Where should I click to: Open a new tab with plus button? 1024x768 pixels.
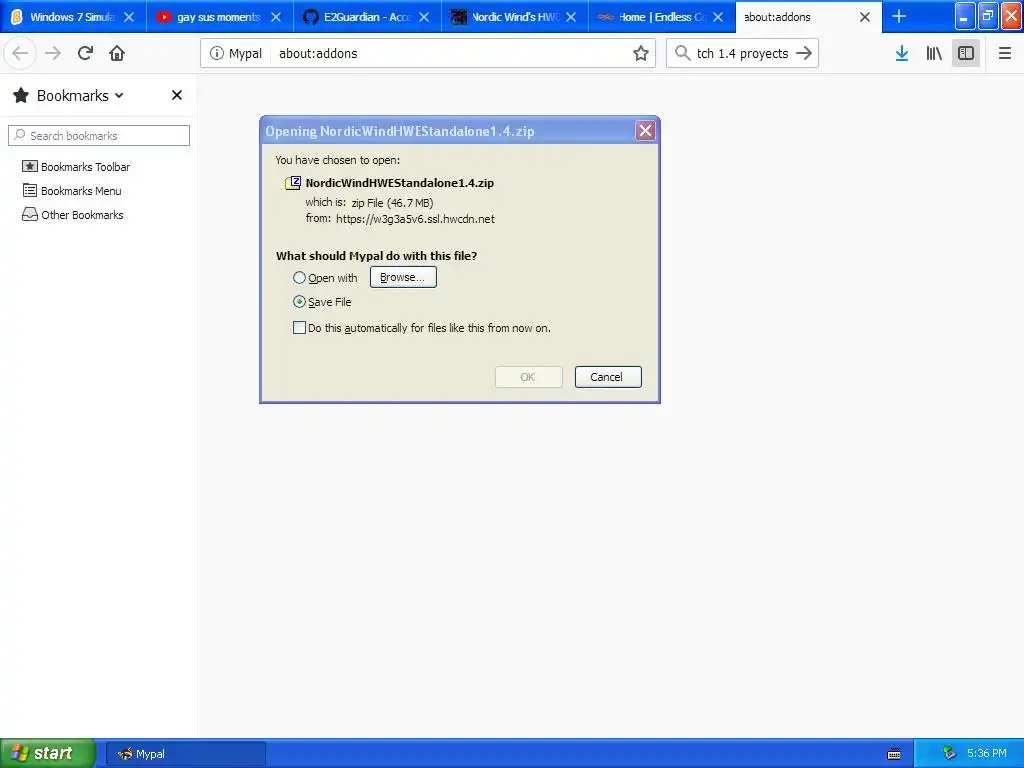click(899, 16)
